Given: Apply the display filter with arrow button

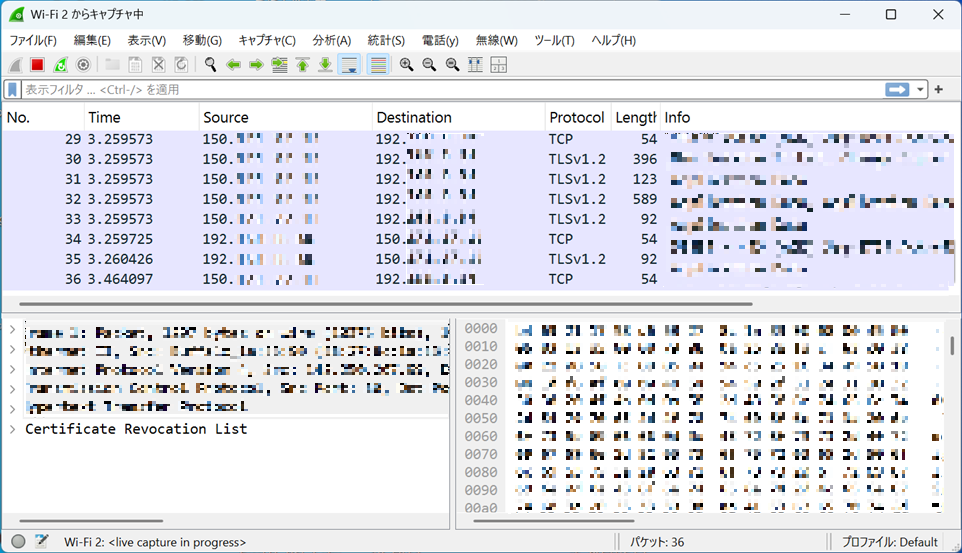Looking at the screenshot, I should [897, 90].
